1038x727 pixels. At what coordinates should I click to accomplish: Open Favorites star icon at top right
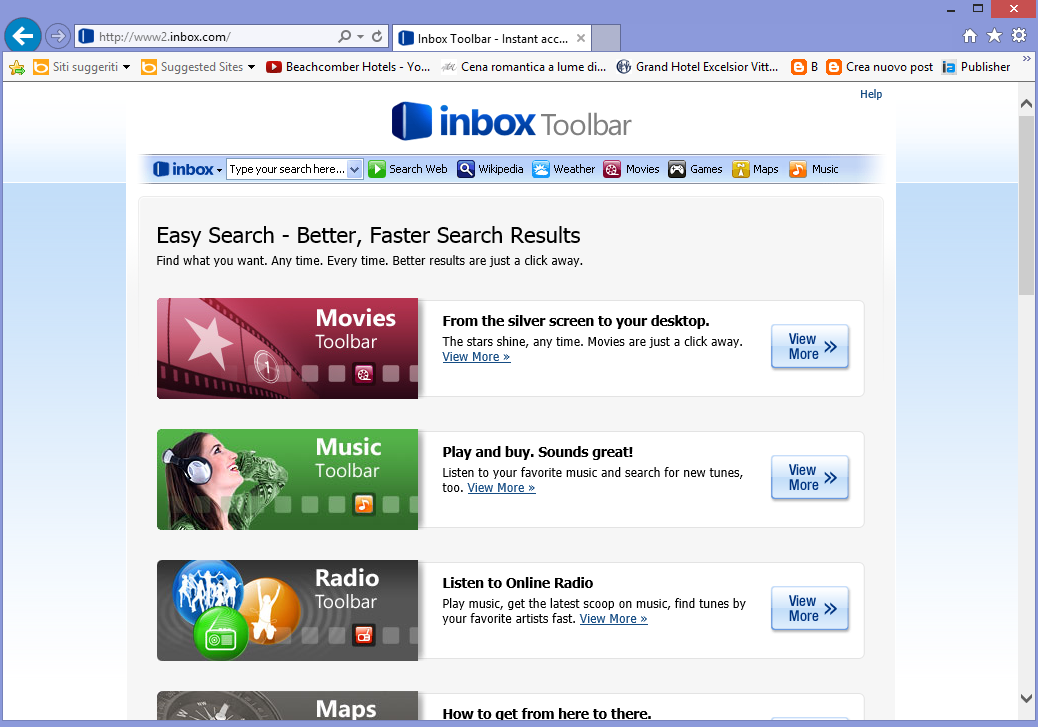pyautogui.click(x=994, y=36)
